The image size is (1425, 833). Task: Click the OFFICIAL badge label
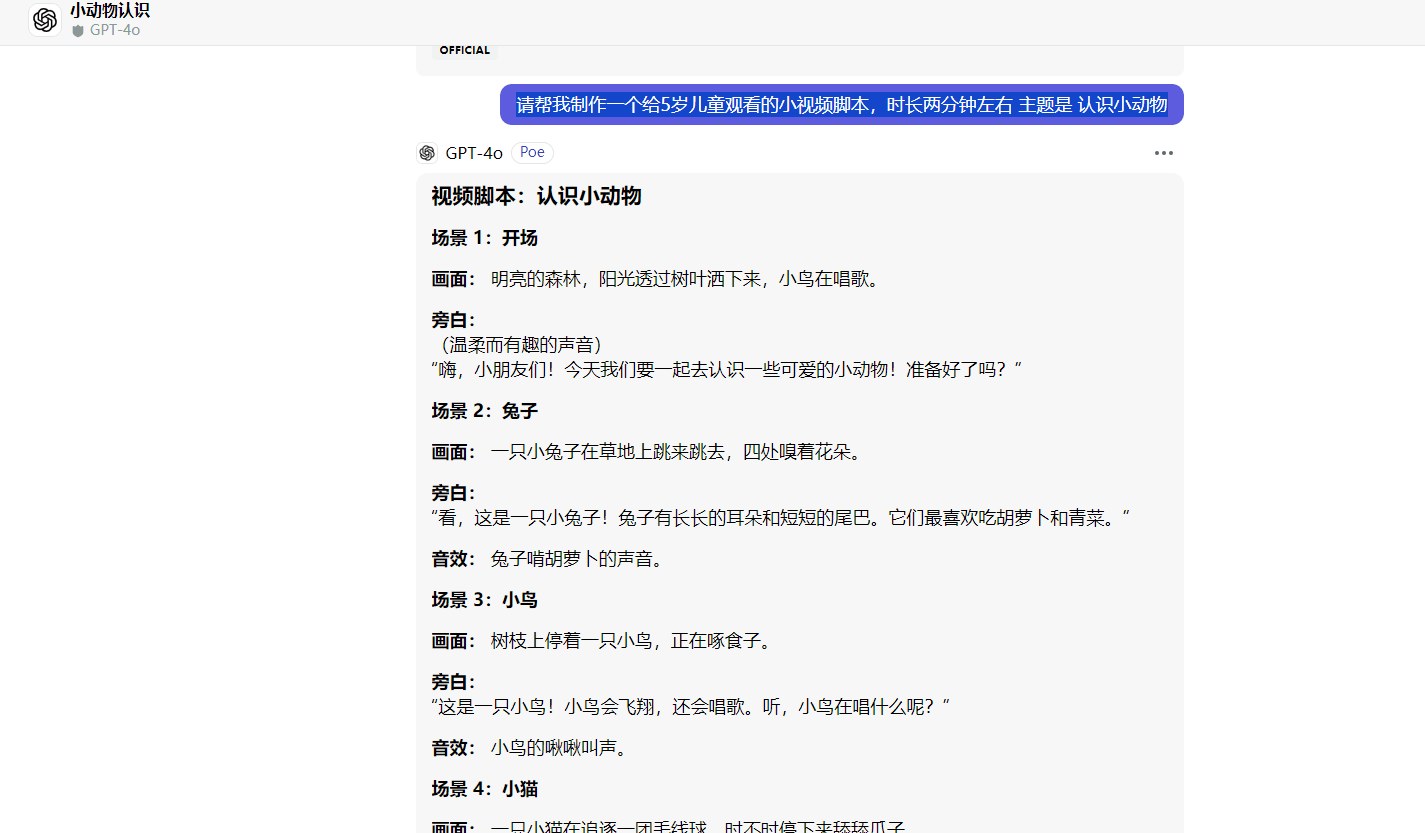tap(465, 50)
